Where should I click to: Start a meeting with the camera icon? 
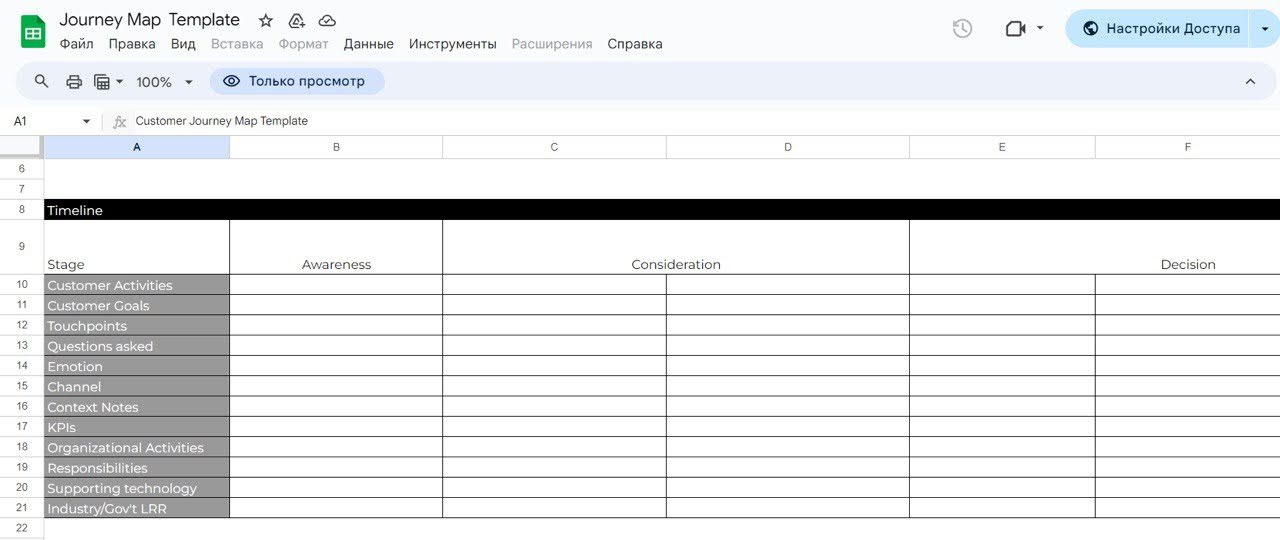(x=1015, y=29)
